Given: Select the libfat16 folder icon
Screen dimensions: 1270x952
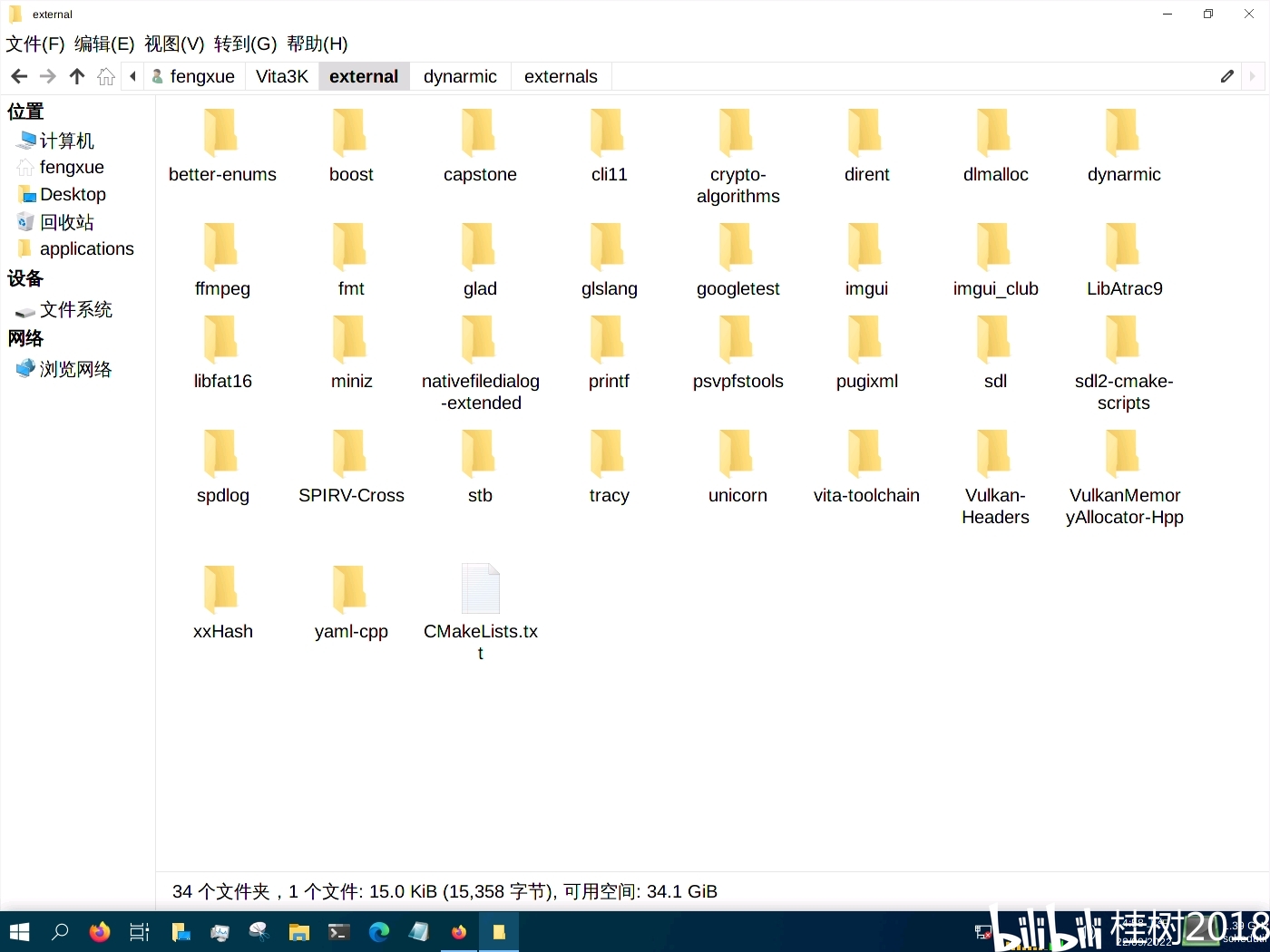Looking at the screenshot, I should 221,339.
